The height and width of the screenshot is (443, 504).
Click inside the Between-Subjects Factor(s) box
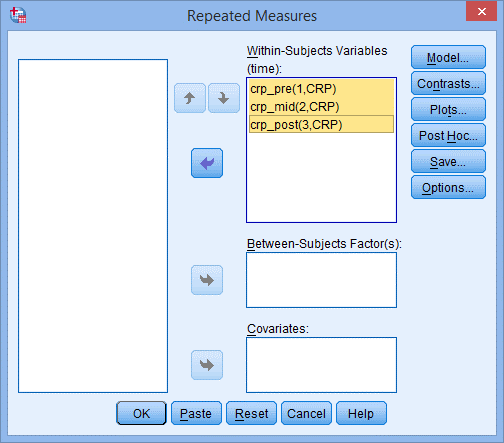tap(321, 280)
